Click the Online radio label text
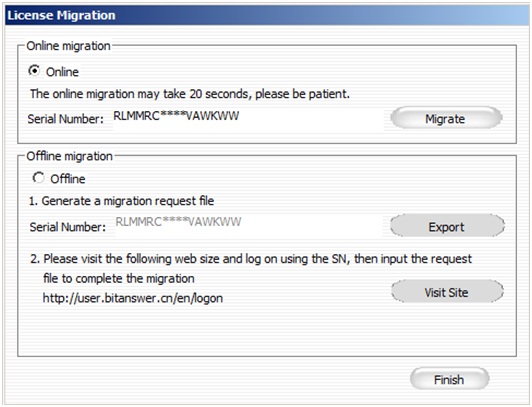 pyautogui.click(x=62, y=72)
